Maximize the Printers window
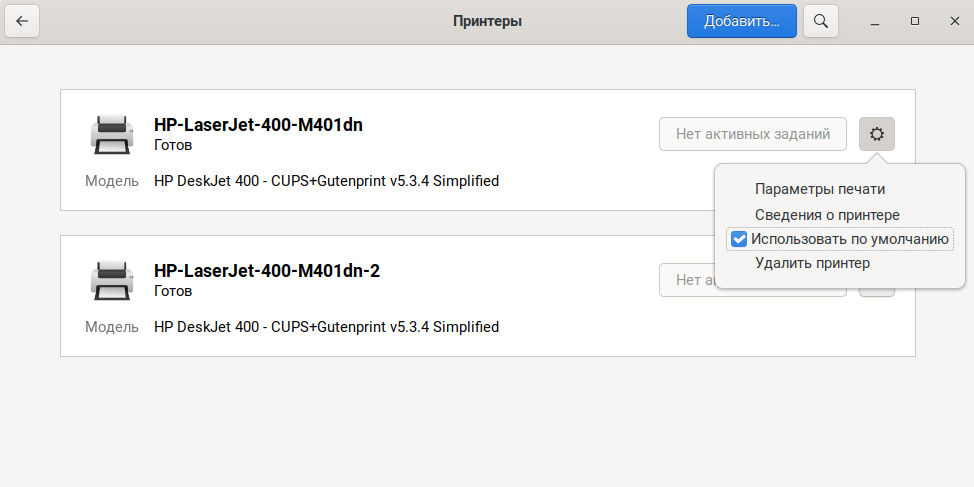The height and width of the screenshot is (487, 974). [914, 21]
